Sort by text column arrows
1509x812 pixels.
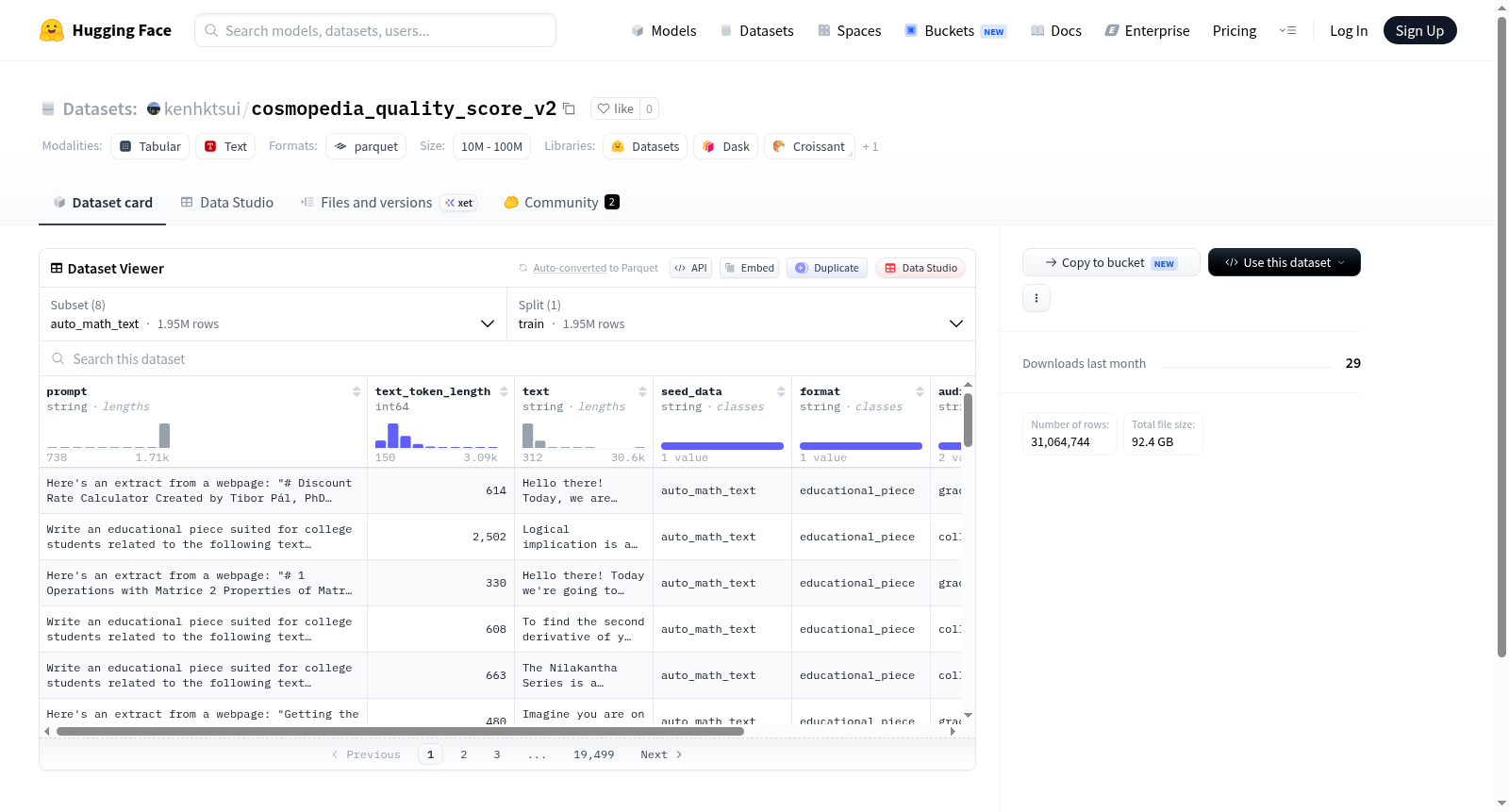[642, 391]
